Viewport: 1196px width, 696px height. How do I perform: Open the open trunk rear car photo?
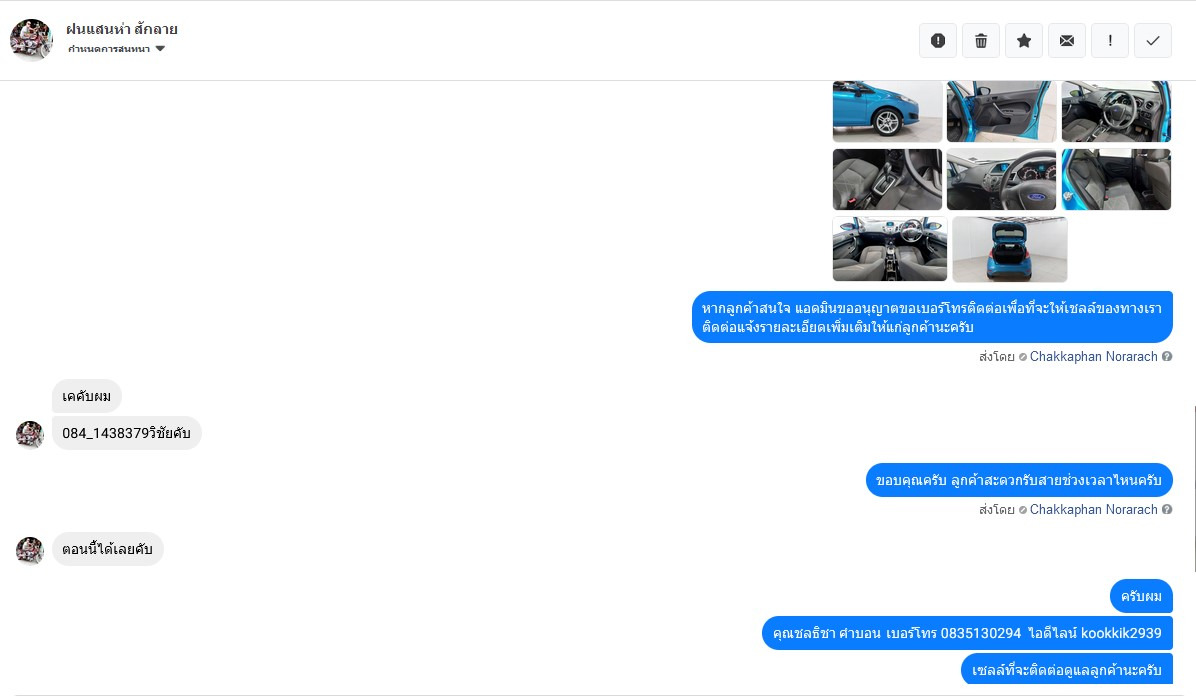[1010, 249]
